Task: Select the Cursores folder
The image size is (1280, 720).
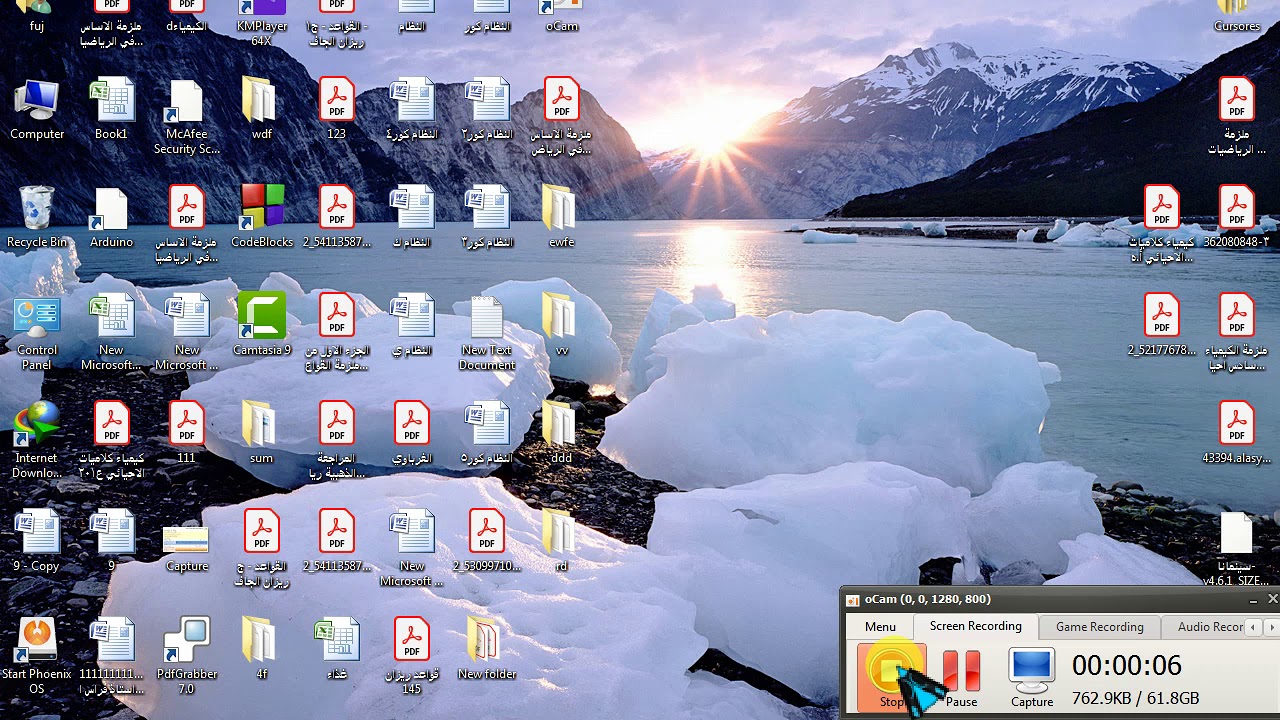Action: coord(1236,15)
